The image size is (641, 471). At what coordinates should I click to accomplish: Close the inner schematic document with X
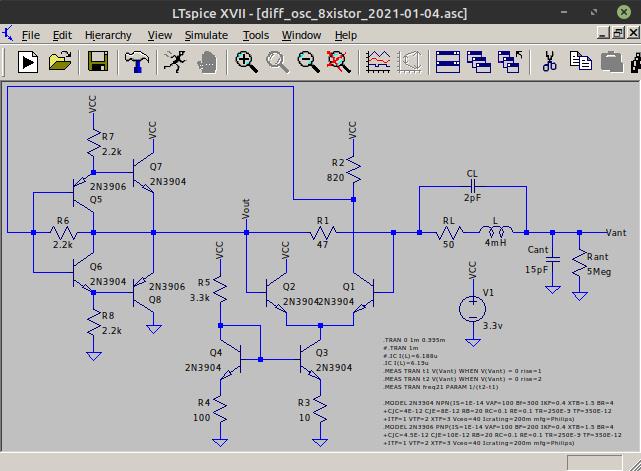click(633, 33)
